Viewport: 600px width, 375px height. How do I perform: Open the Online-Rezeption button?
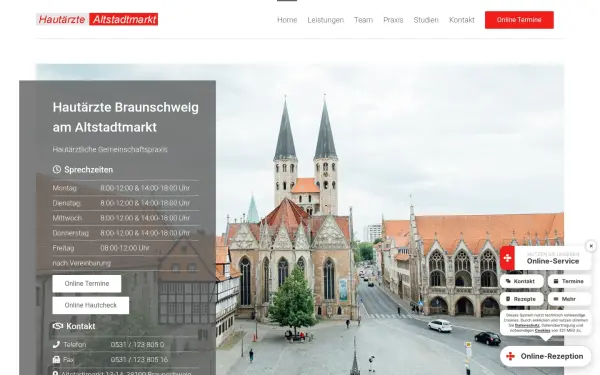tap(546, 356)
